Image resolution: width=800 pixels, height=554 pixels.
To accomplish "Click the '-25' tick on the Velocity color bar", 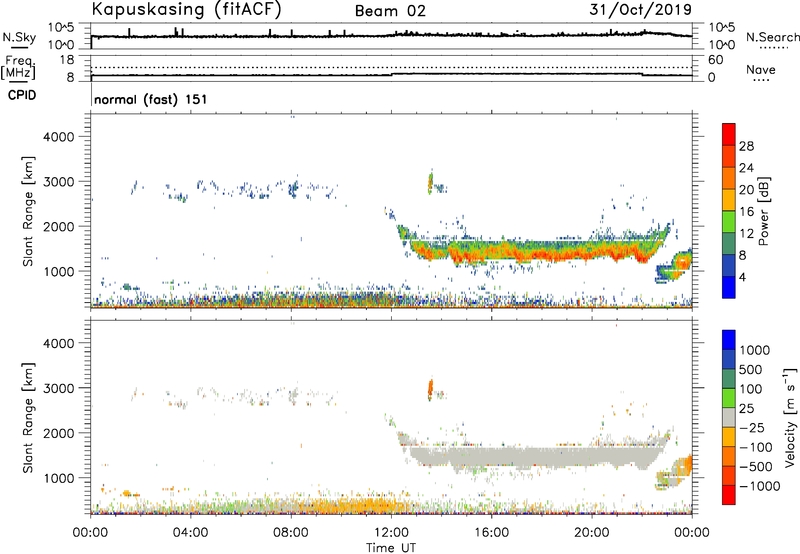I will tap(752, 428).
